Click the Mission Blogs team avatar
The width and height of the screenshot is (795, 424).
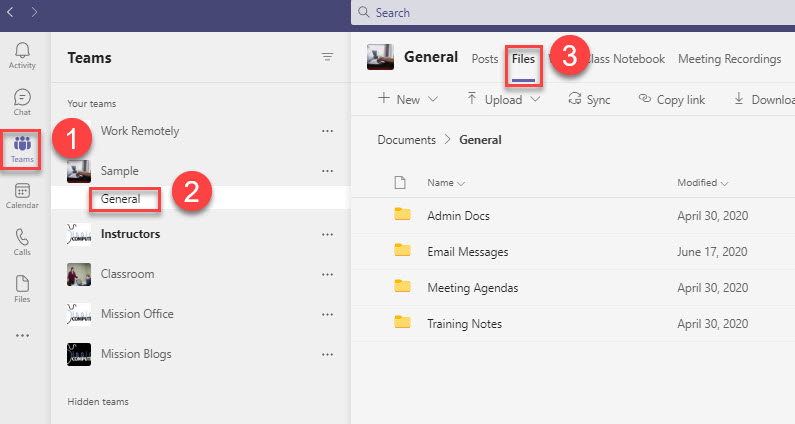tap(79, 355)
